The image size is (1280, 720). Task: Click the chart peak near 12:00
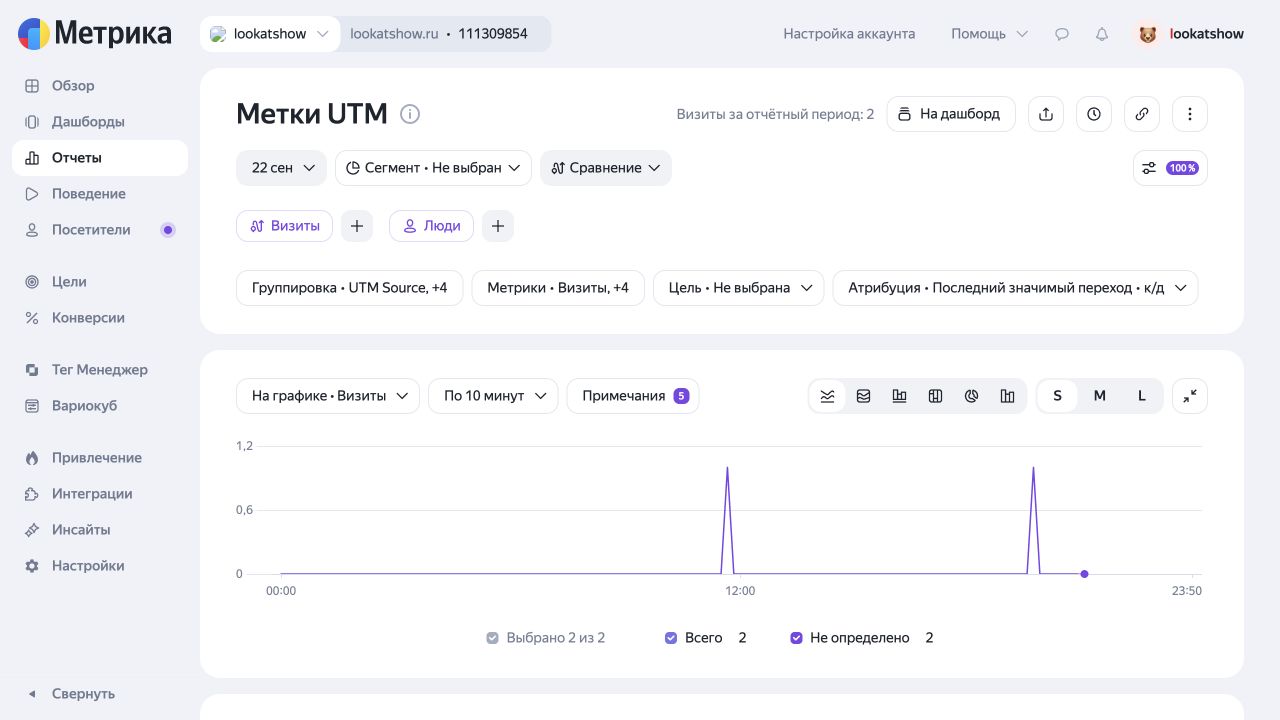[727, 468]
